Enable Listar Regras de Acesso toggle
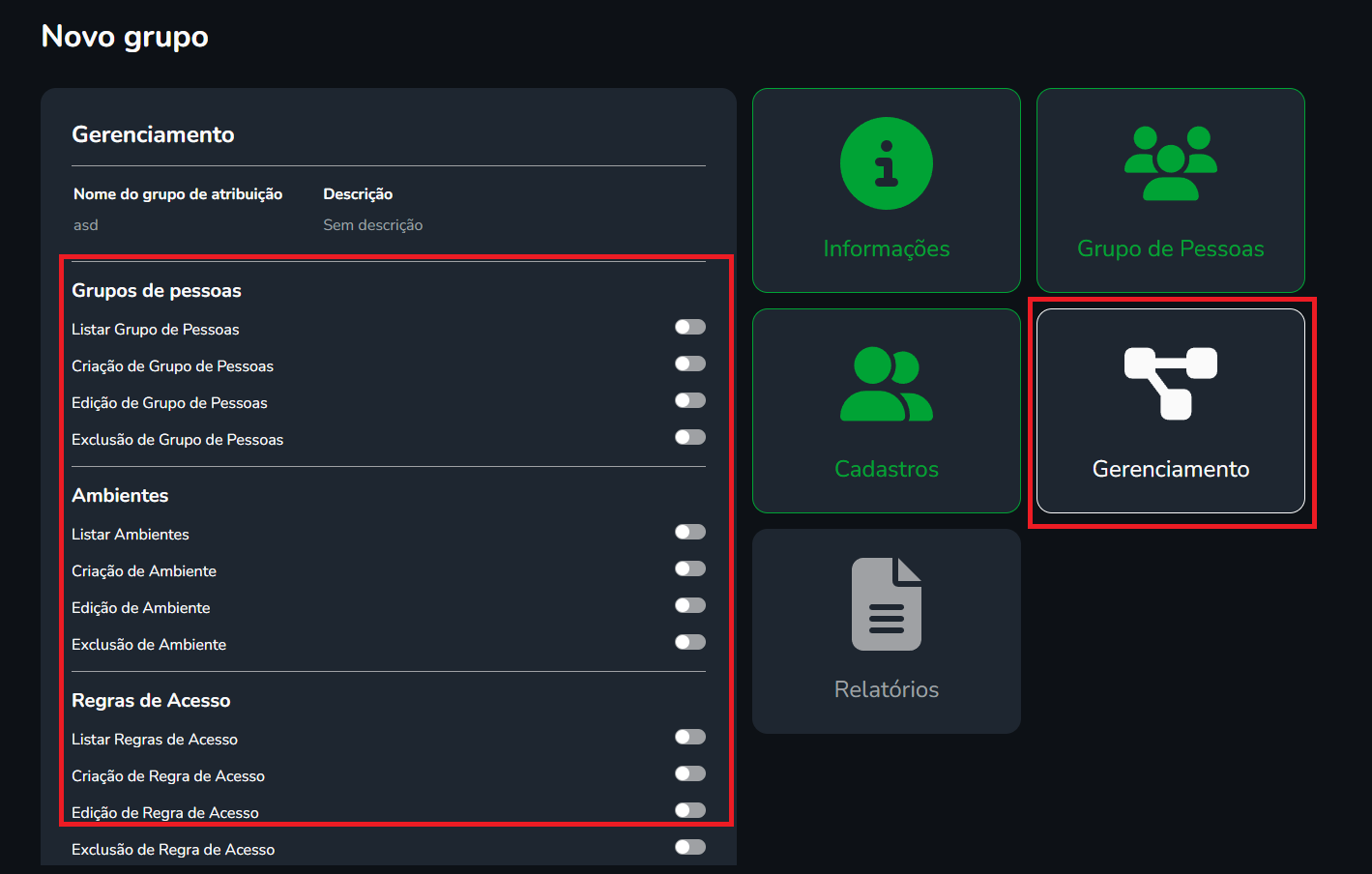 pos(690,737)
